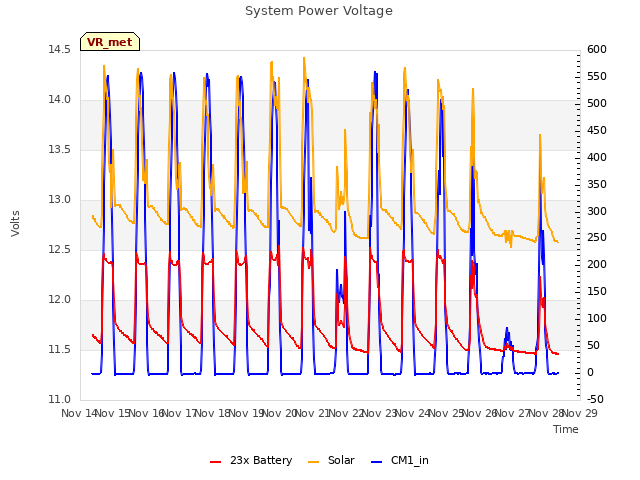Click the red 23x Battery legend swatch
This screenshot has height=480, width=640.
(215, 462)
